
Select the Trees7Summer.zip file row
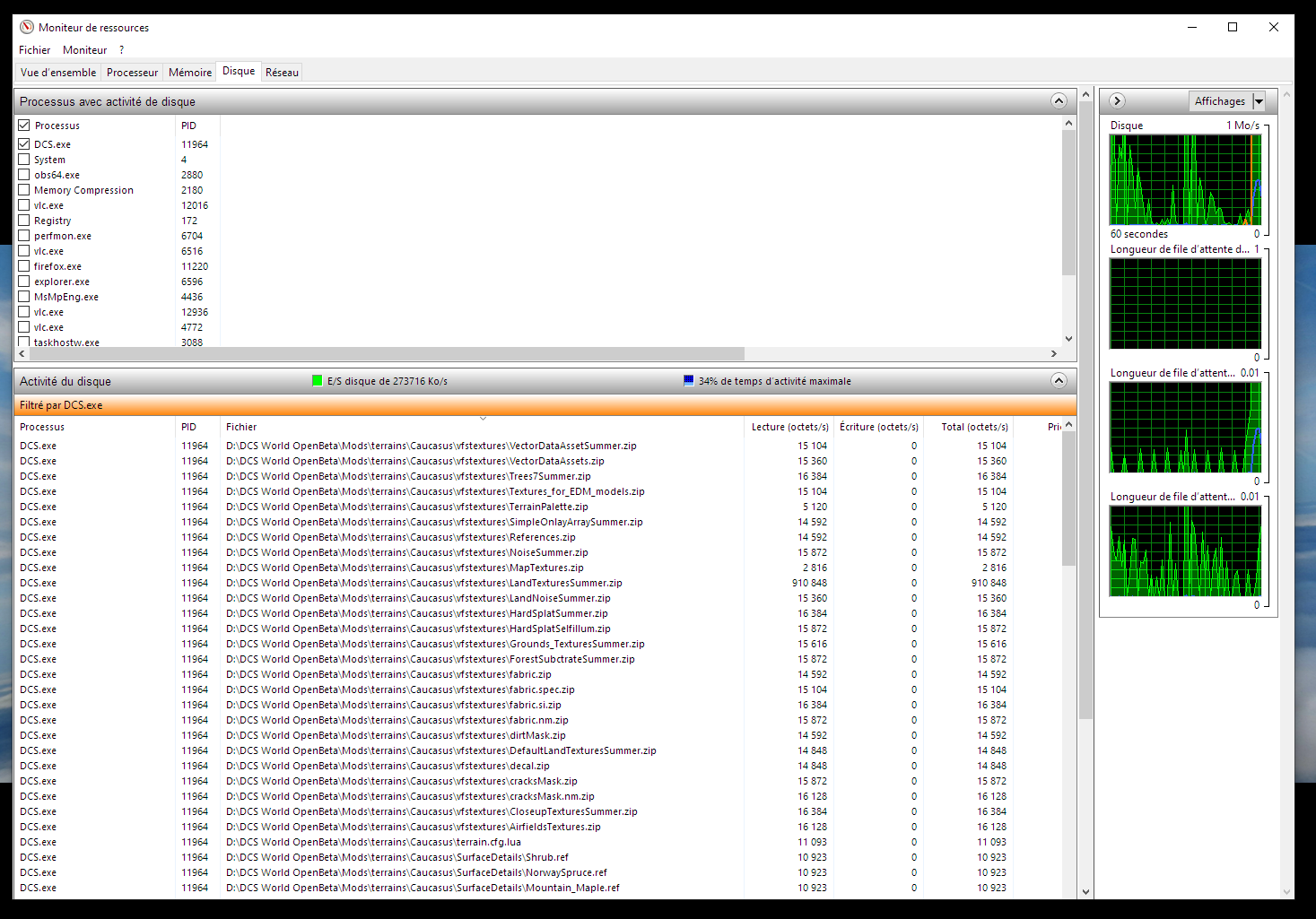click(538, 476)
